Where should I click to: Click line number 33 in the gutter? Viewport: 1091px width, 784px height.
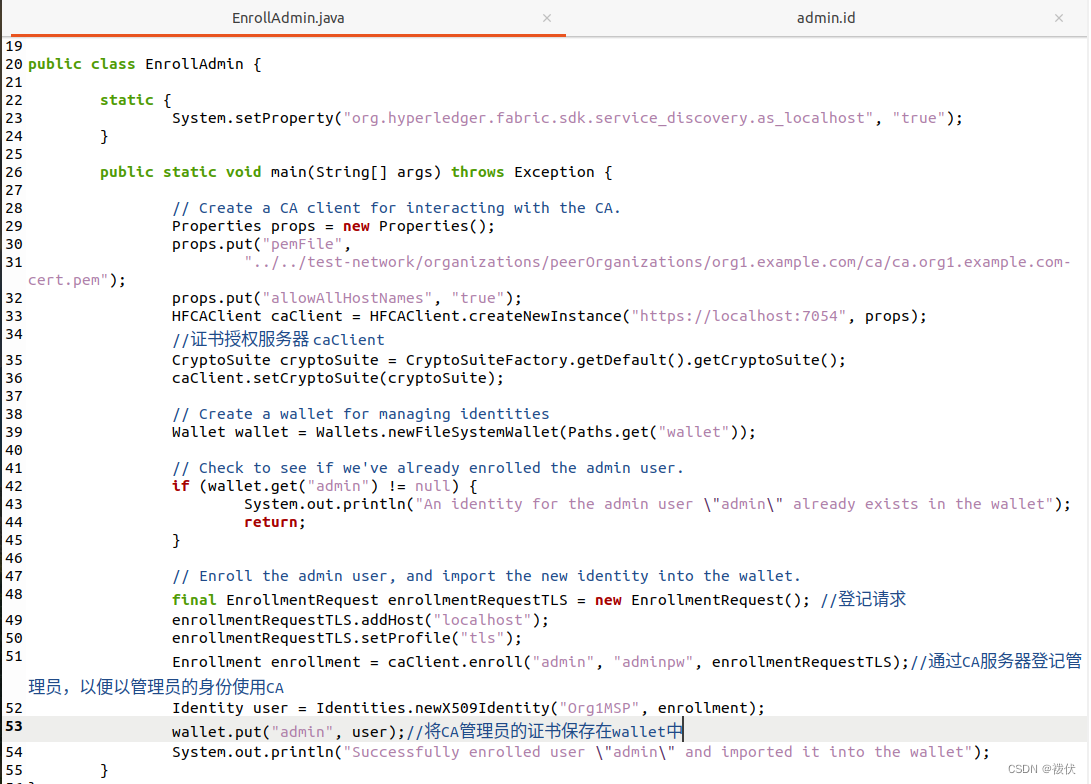click(14, 317)
